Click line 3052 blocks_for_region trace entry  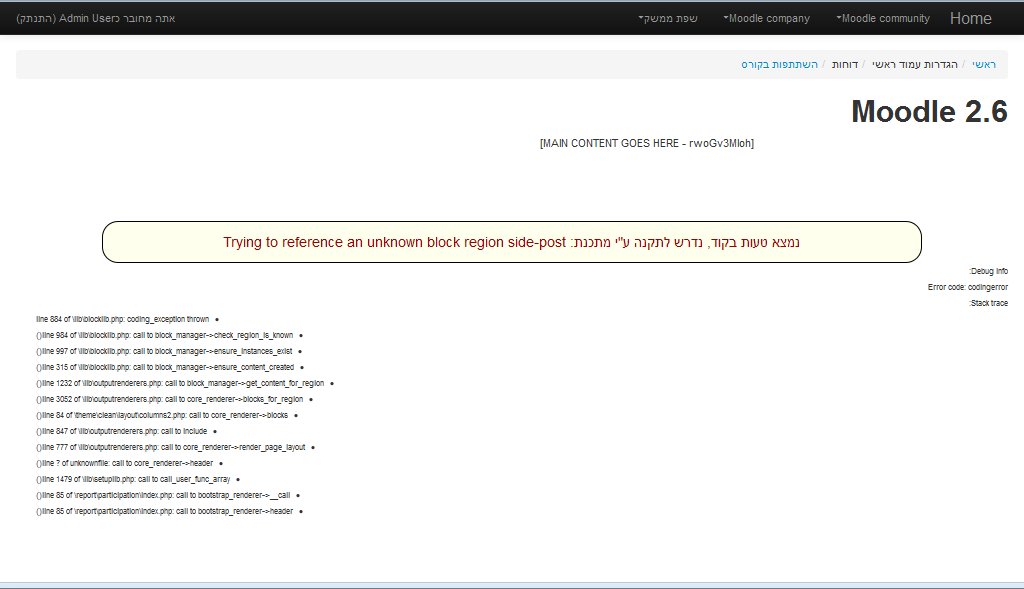[x=170, y=399]
